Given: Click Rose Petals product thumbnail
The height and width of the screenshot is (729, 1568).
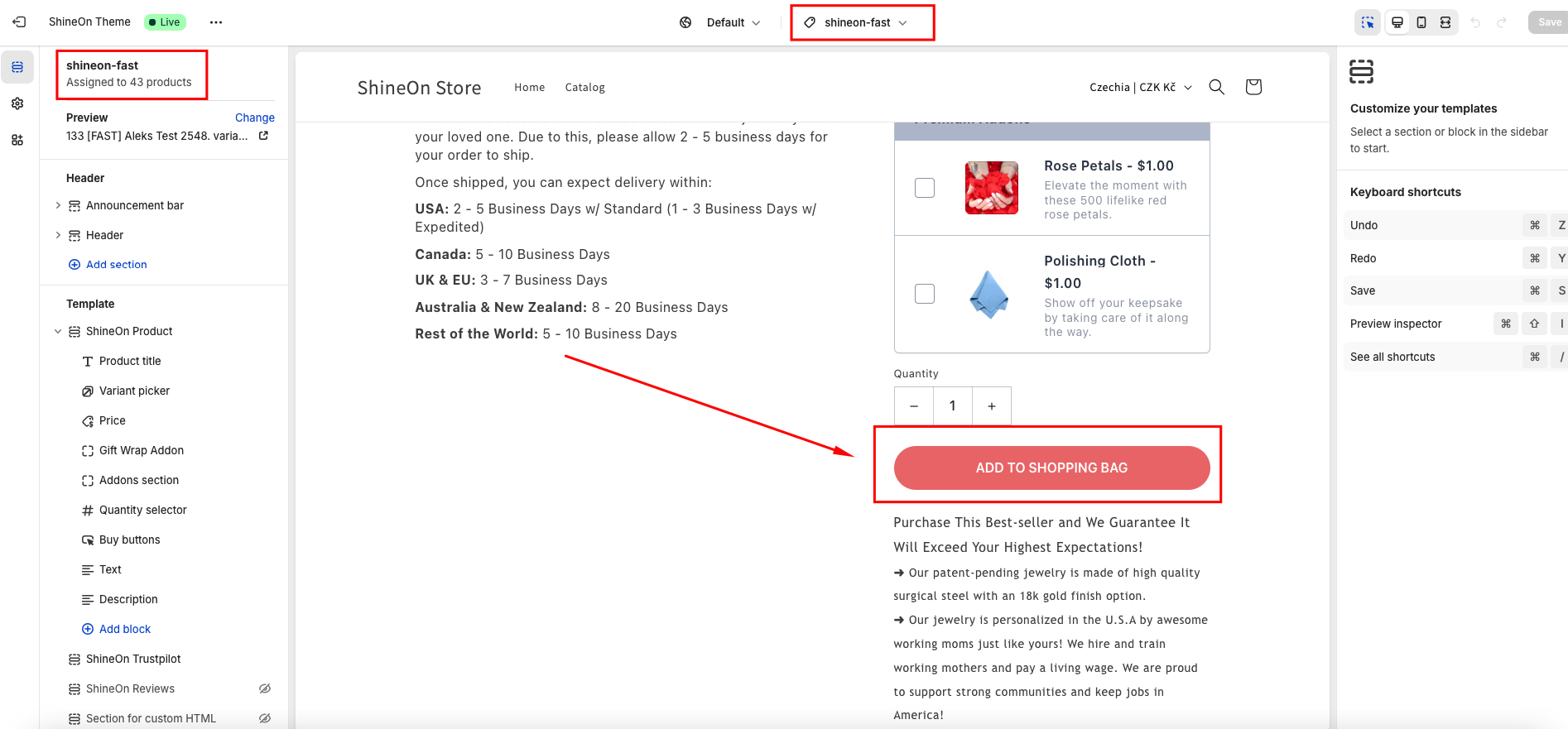Looking at the screenshot, I should coord(992,188).
